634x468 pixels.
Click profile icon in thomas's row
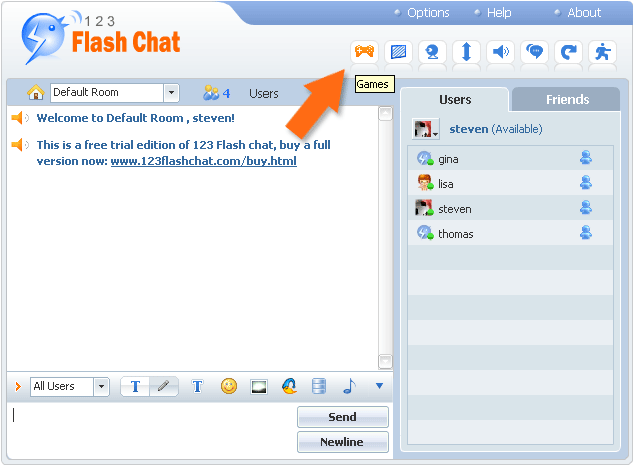tap(585, 233)
